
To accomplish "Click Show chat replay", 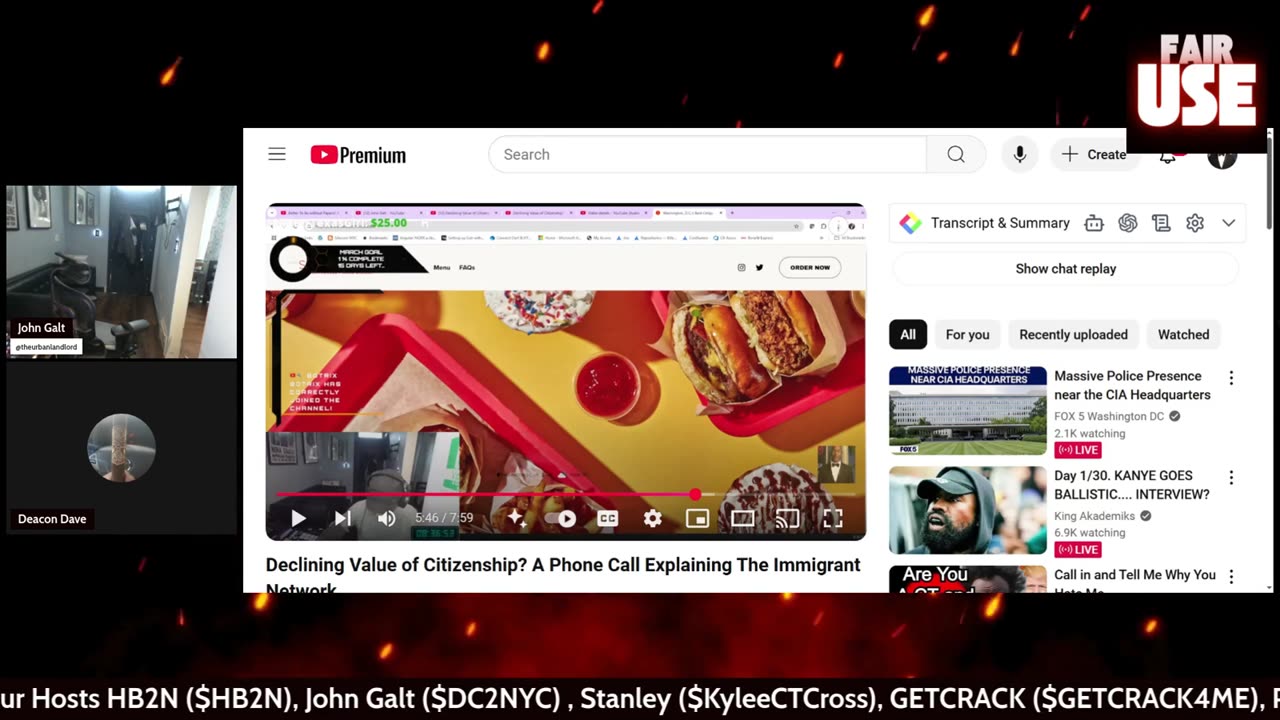I will point(1066,269).
